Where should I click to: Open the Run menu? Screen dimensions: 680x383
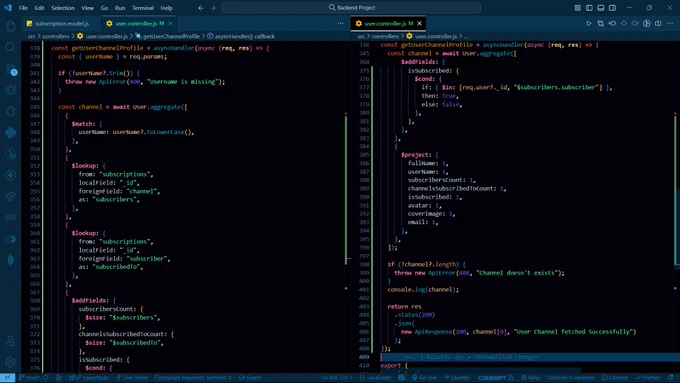point(120,8)
